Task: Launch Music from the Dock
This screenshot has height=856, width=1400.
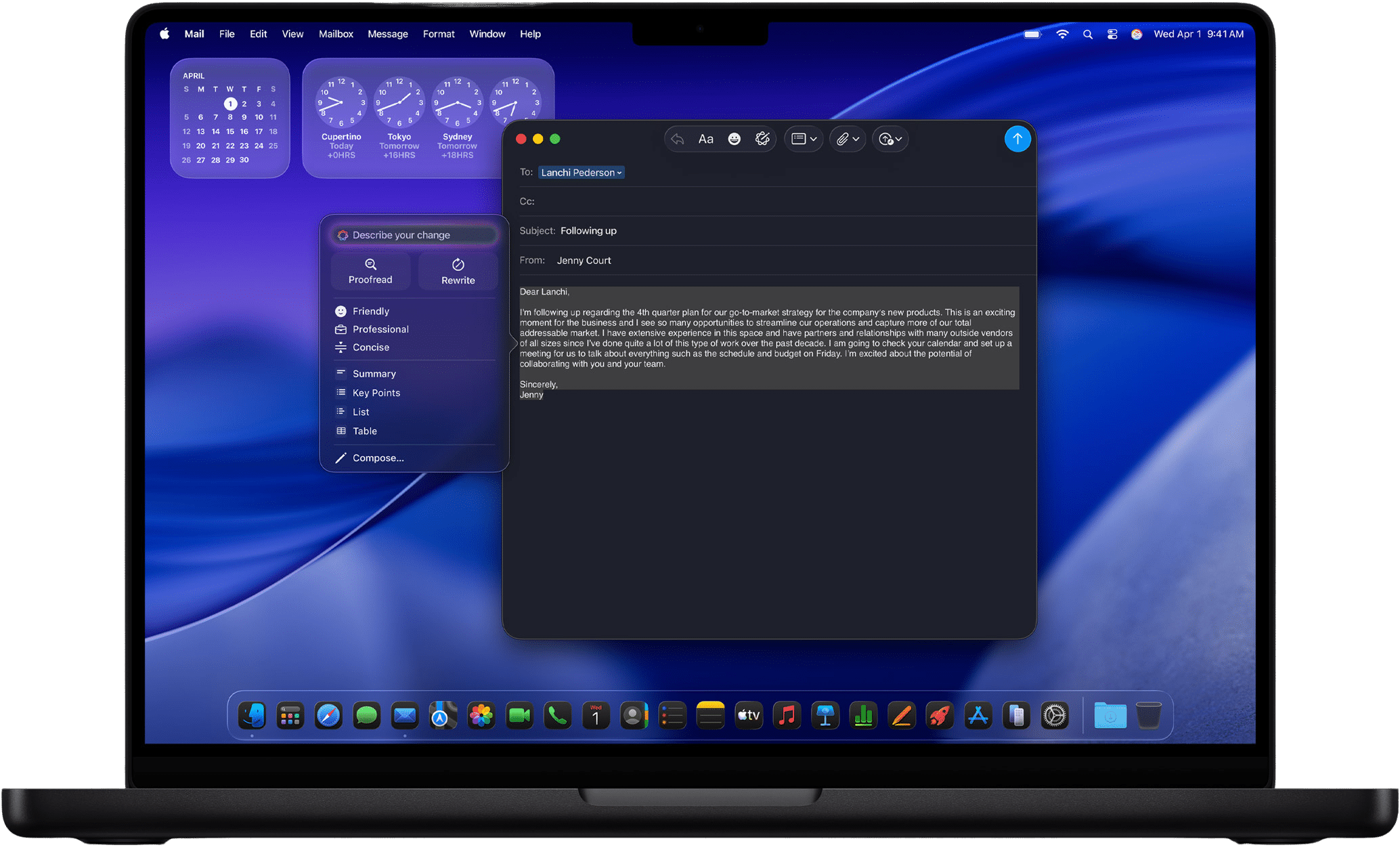Action: (x=787, y=716)
